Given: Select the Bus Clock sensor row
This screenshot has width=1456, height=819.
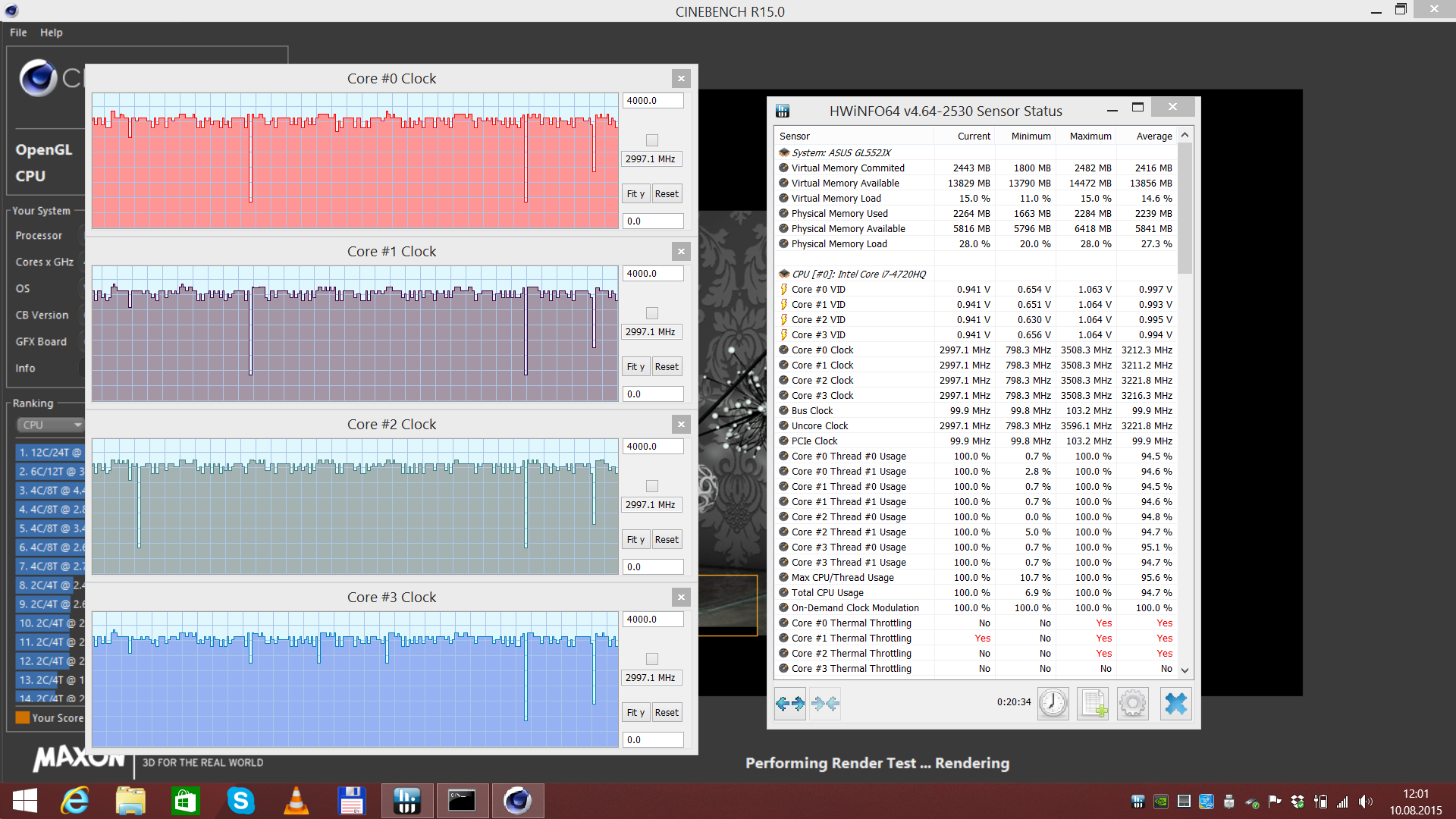Looking at the screenshot, I should click(x=976, y=411).
